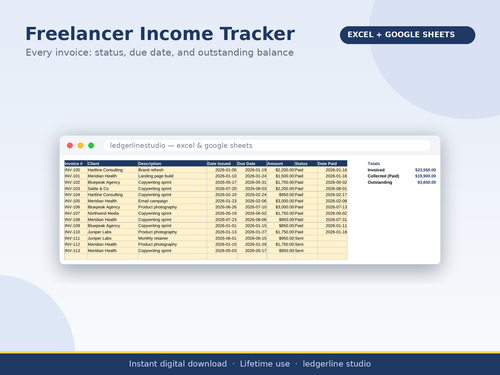Viewport: 500px width, 375px height.
Task: Click the 'Collected (Paid)' label
Action: (x=383, y=176)
